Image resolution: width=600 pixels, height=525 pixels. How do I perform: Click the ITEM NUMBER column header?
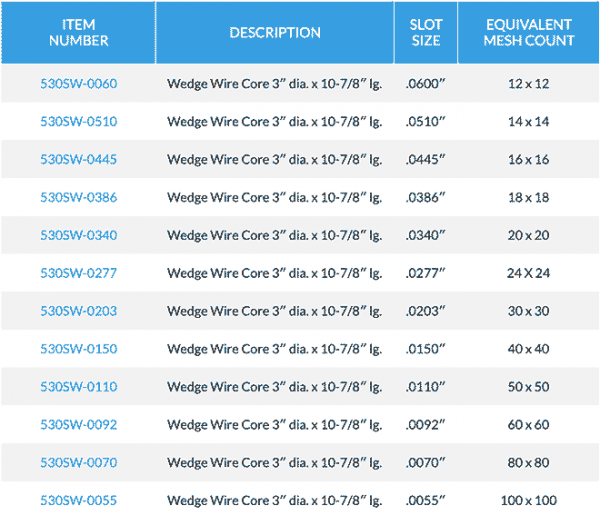click(78, 33)
